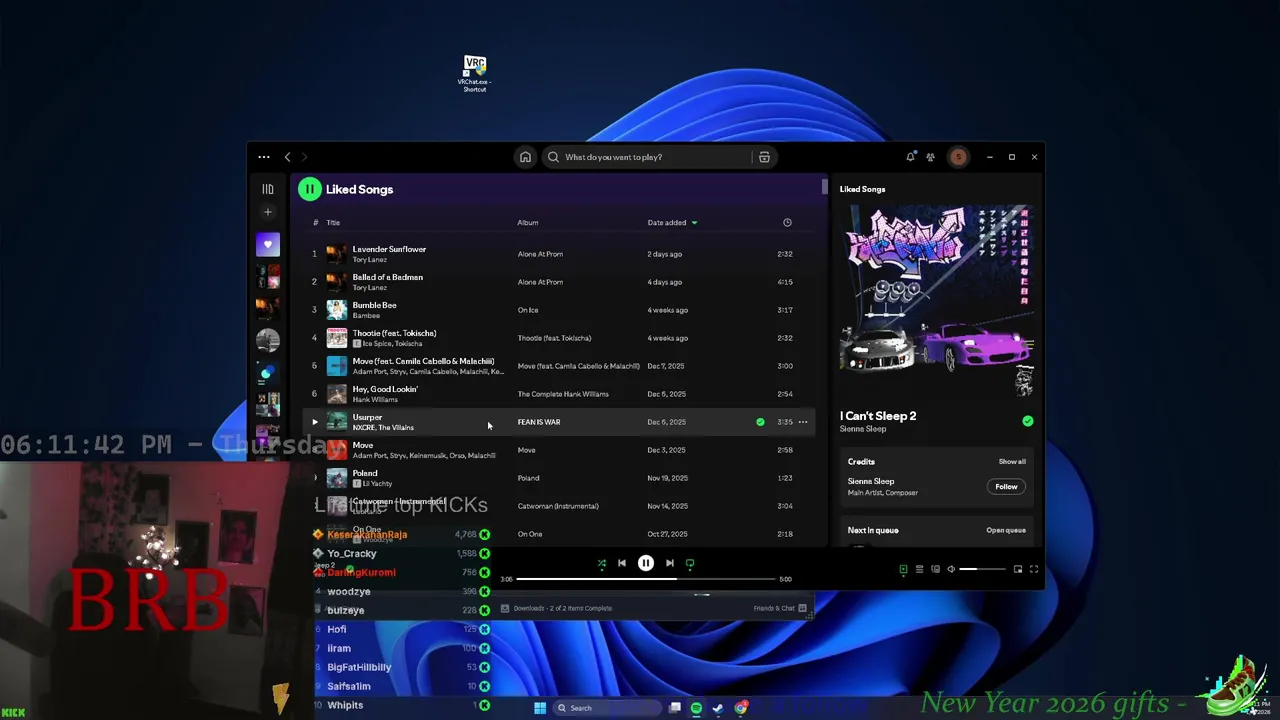Skip to the next track
This screenshot has width=1280, height=720.
click(x=670, y=563)
